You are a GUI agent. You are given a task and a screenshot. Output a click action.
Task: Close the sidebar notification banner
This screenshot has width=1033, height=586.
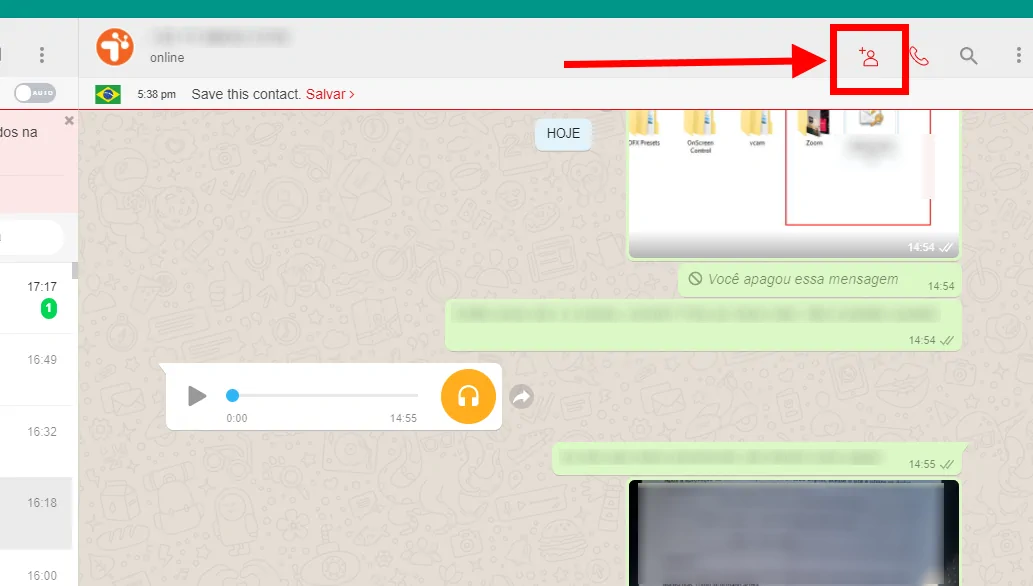pos(69,121)
